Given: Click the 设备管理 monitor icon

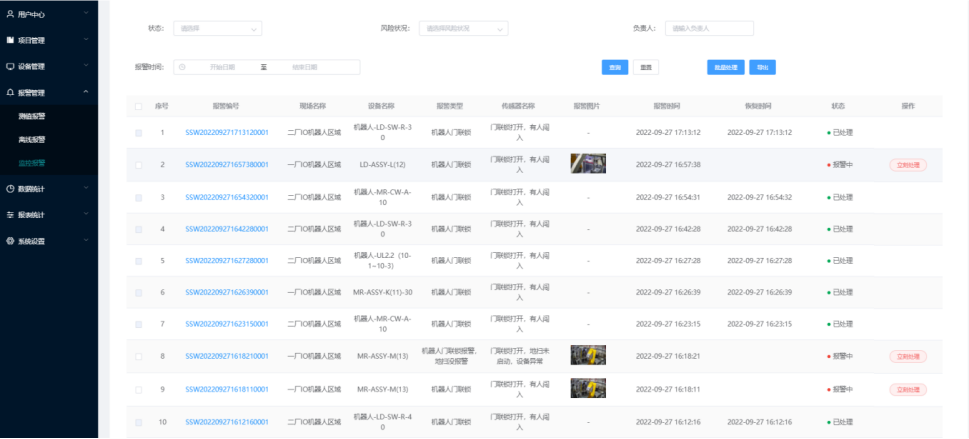Looking at the screenshot, I should pyautogui.click(x=10, y=66).
